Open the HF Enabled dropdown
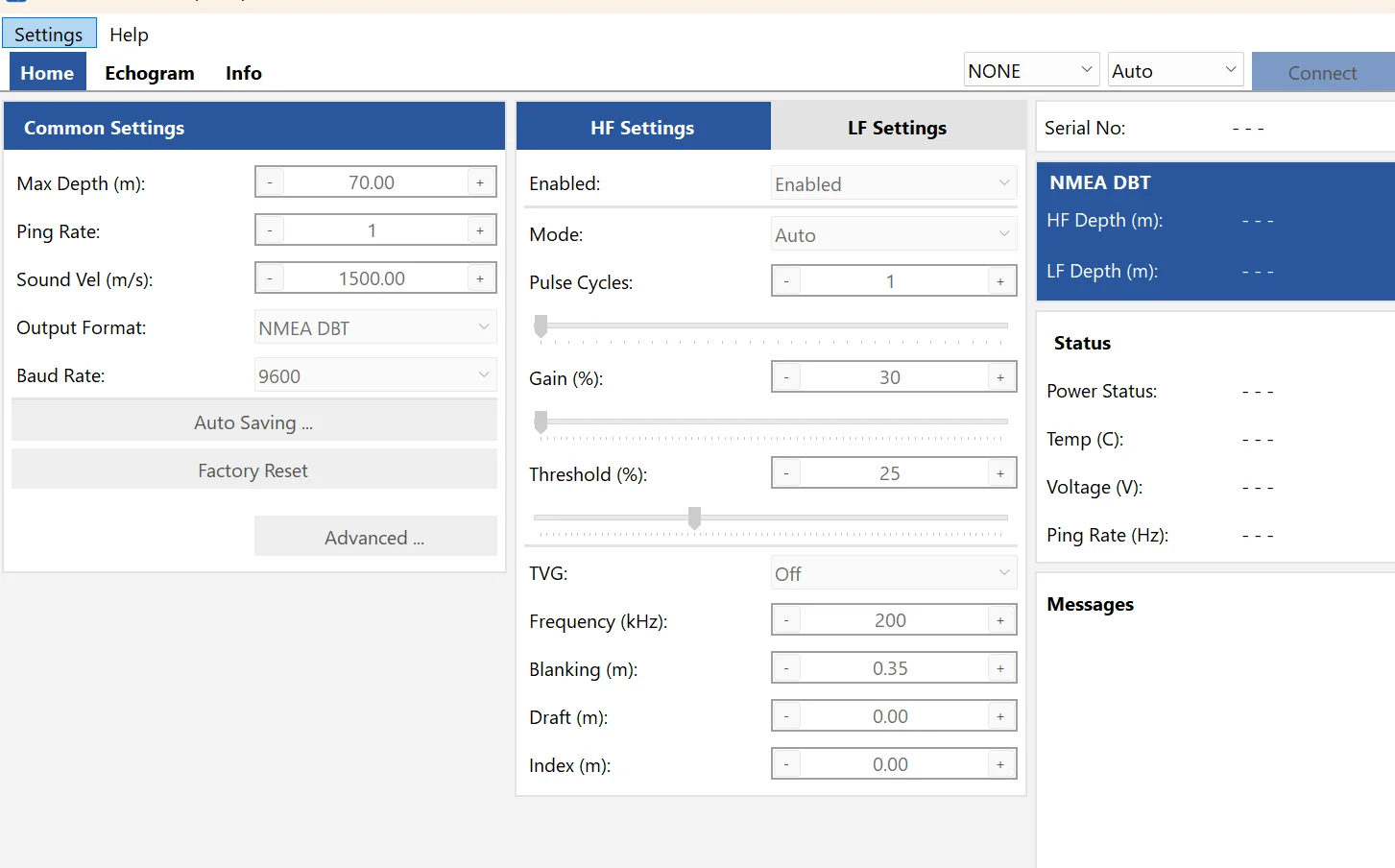1395x868 pixels. click(894, 183)
